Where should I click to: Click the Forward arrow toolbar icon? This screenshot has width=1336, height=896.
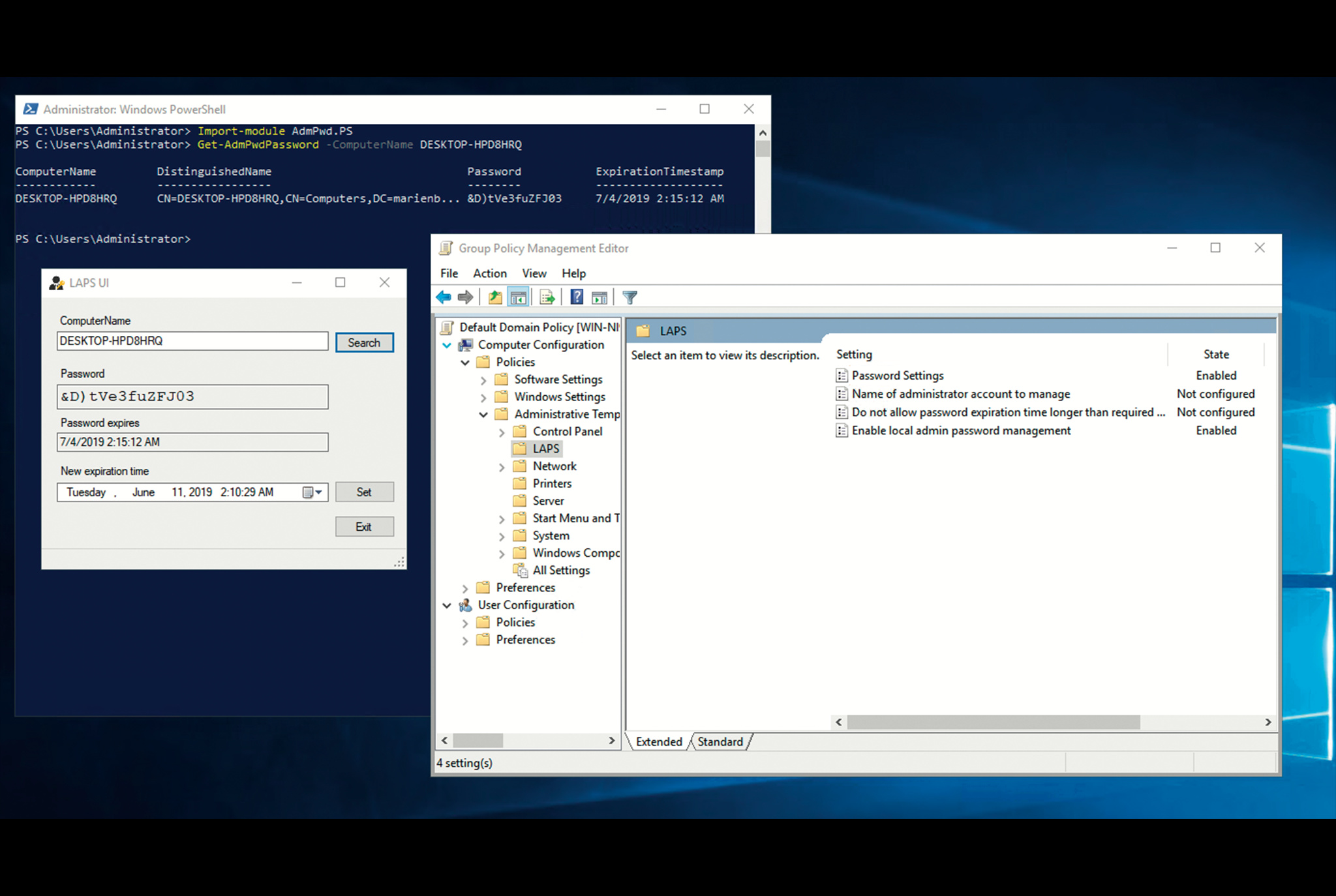(465, 298)
